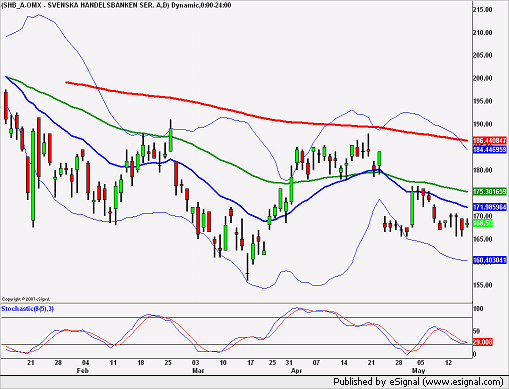Click the May month label on date axis
509x389 pixels.
pyautogui.click(x=418, y=371)
